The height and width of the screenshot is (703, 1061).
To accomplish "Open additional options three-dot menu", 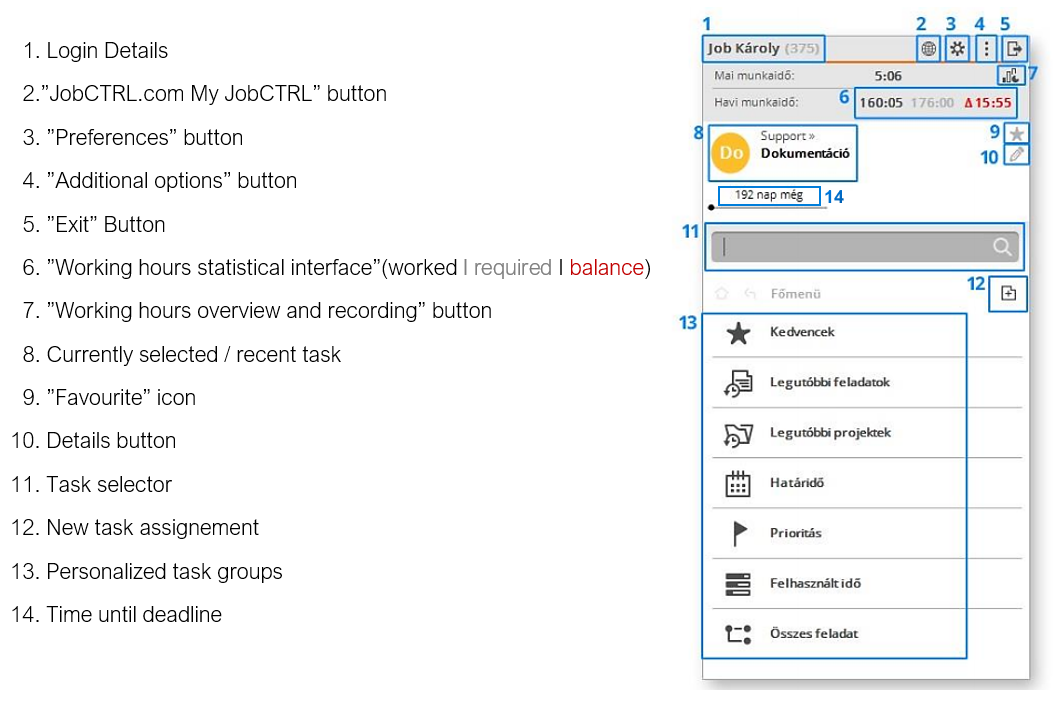I will [x=986, y=48].
